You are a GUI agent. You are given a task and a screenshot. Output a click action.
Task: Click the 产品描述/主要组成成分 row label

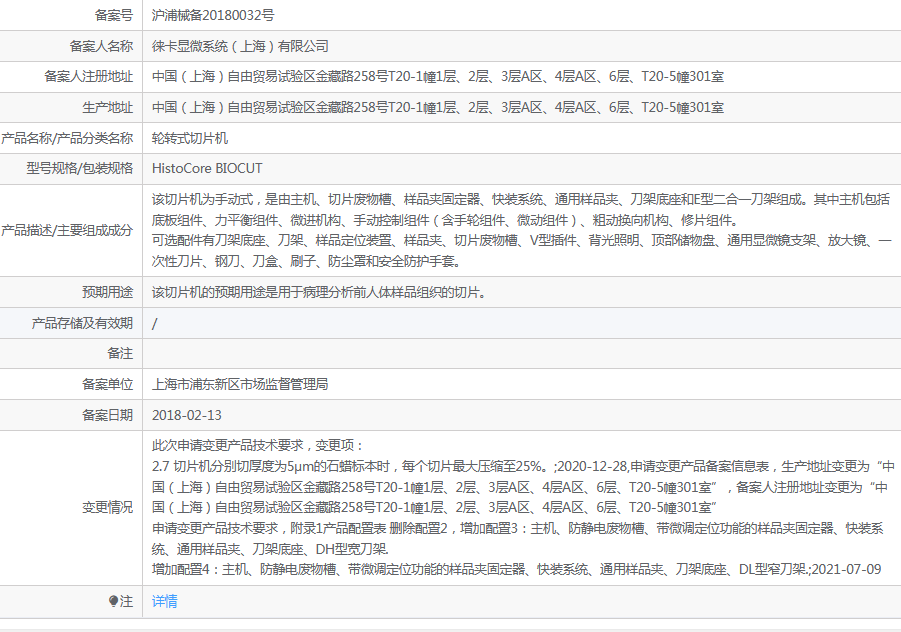(68, 230)
